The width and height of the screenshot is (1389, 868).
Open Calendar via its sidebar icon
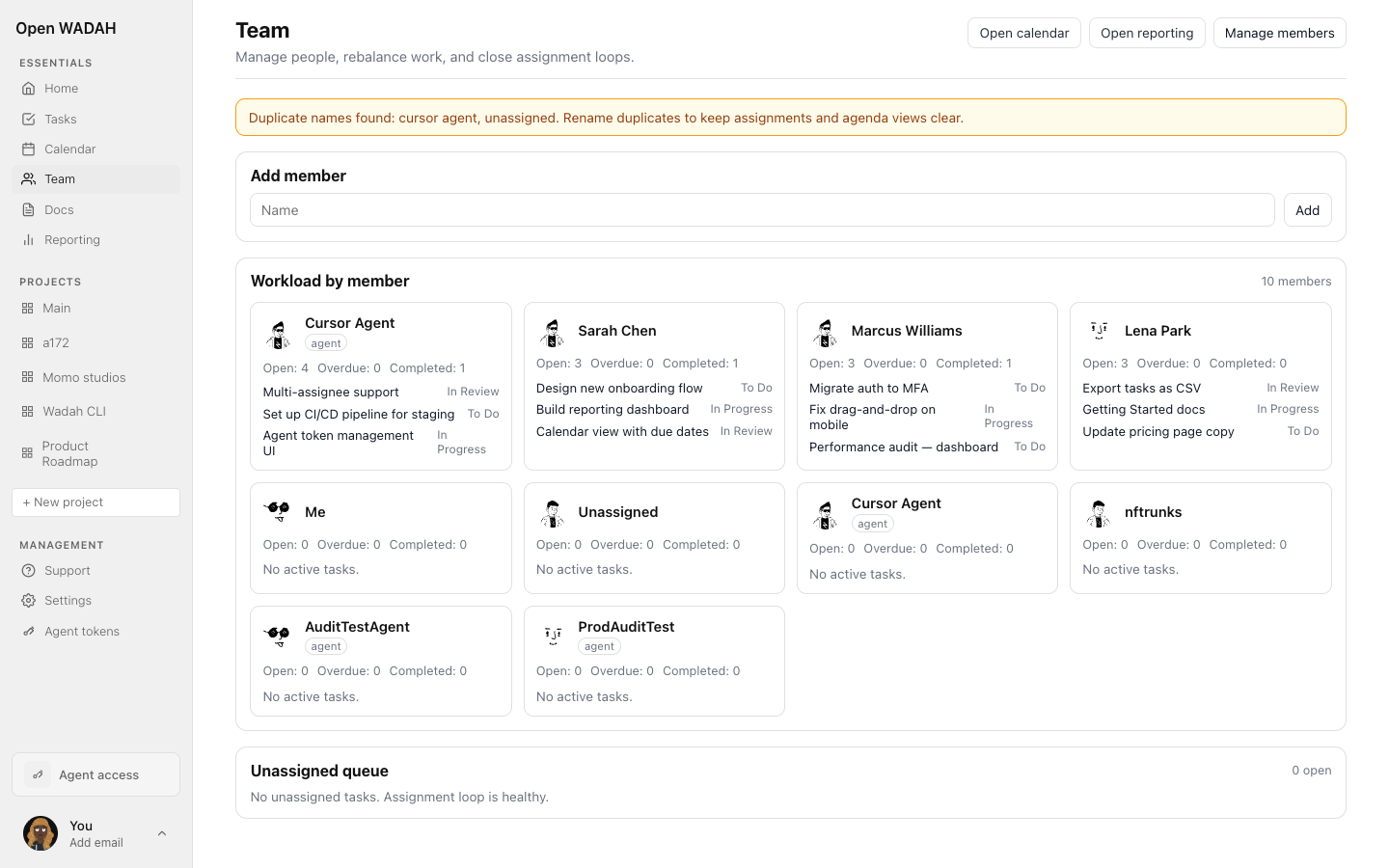(29, 149)
